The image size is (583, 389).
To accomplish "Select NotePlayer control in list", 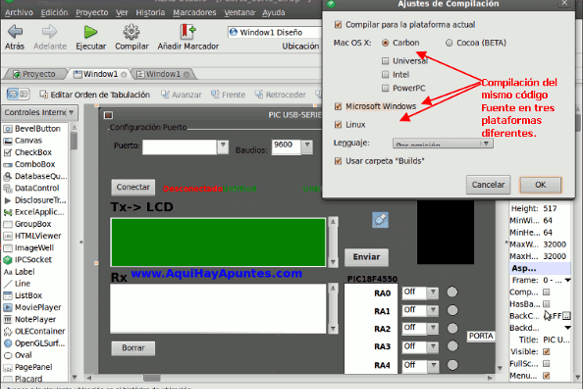I will (30, 319).
